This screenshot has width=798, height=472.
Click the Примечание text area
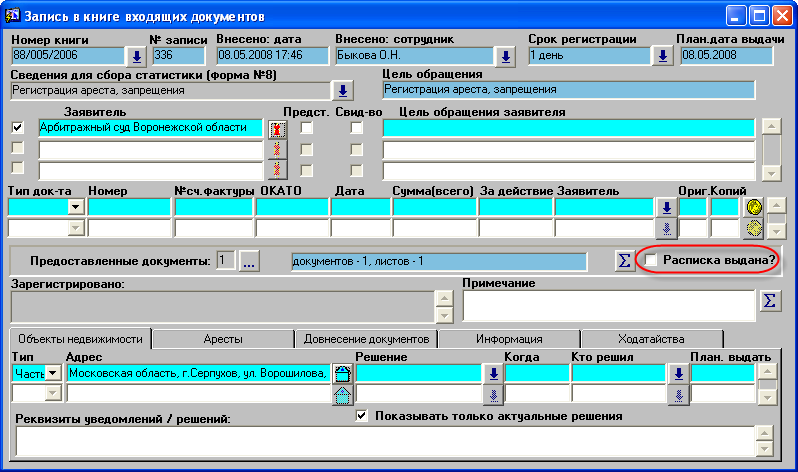click(x=609, y=306)
